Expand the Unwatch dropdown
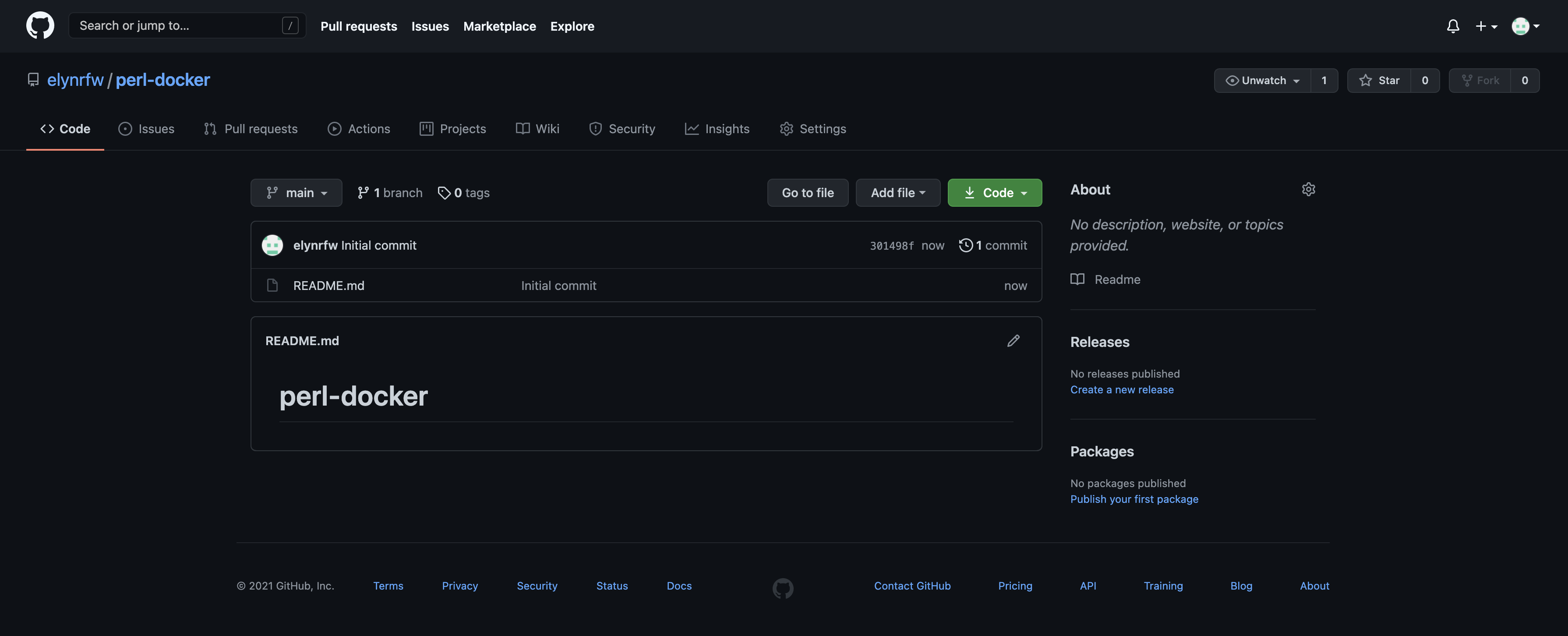Screen dimensions: 1568x636 pos(1262,80)
